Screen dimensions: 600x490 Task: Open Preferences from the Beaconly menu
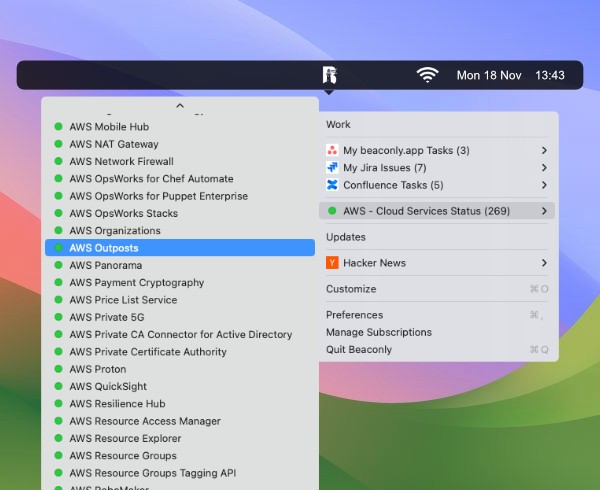pyautogui.click(x=354, y=315)
